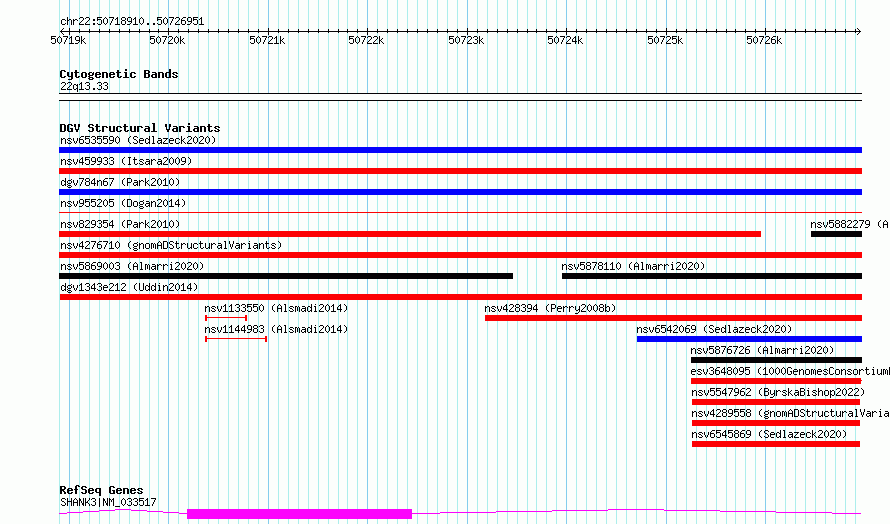The image size is (890, 524).
Task: Select the nsv6545869 (Sedlazeck2020) label
Action: (x=769, y=434)
